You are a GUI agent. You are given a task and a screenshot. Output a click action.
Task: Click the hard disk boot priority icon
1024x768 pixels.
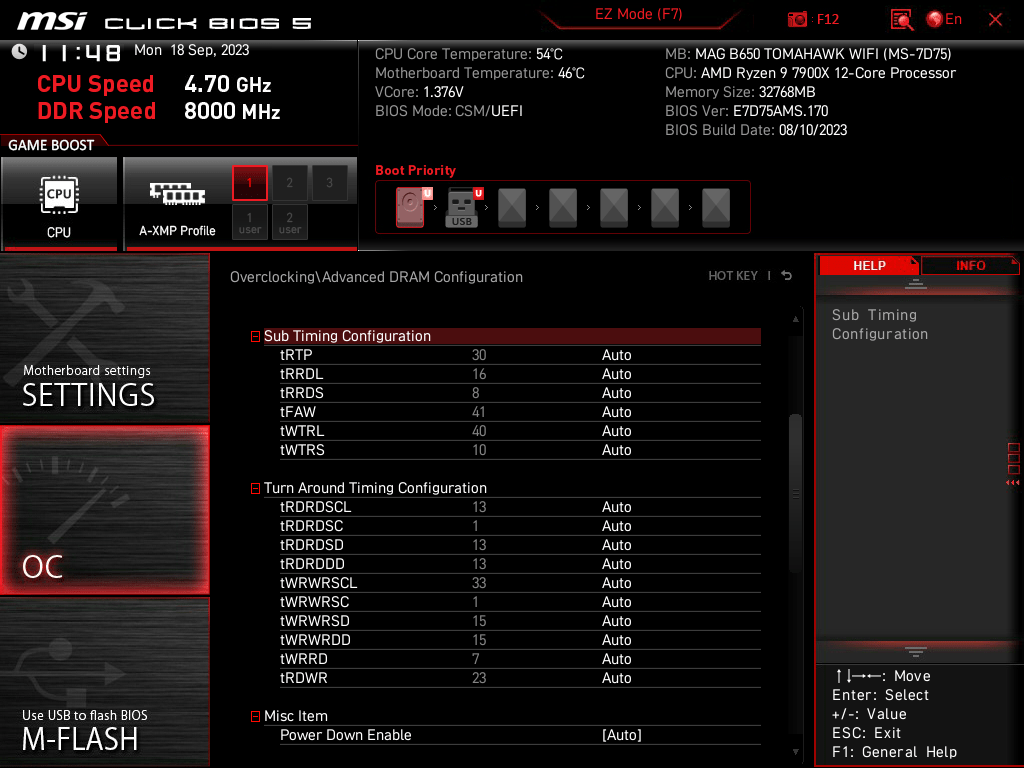point(411,207)
